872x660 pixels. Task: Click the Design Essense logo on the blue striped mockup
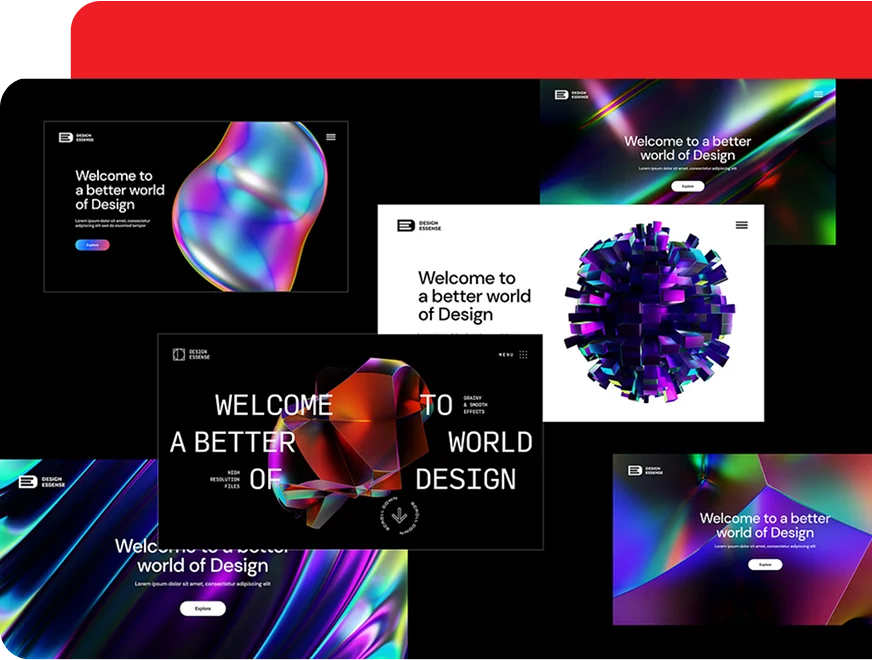tap(40, 482)
